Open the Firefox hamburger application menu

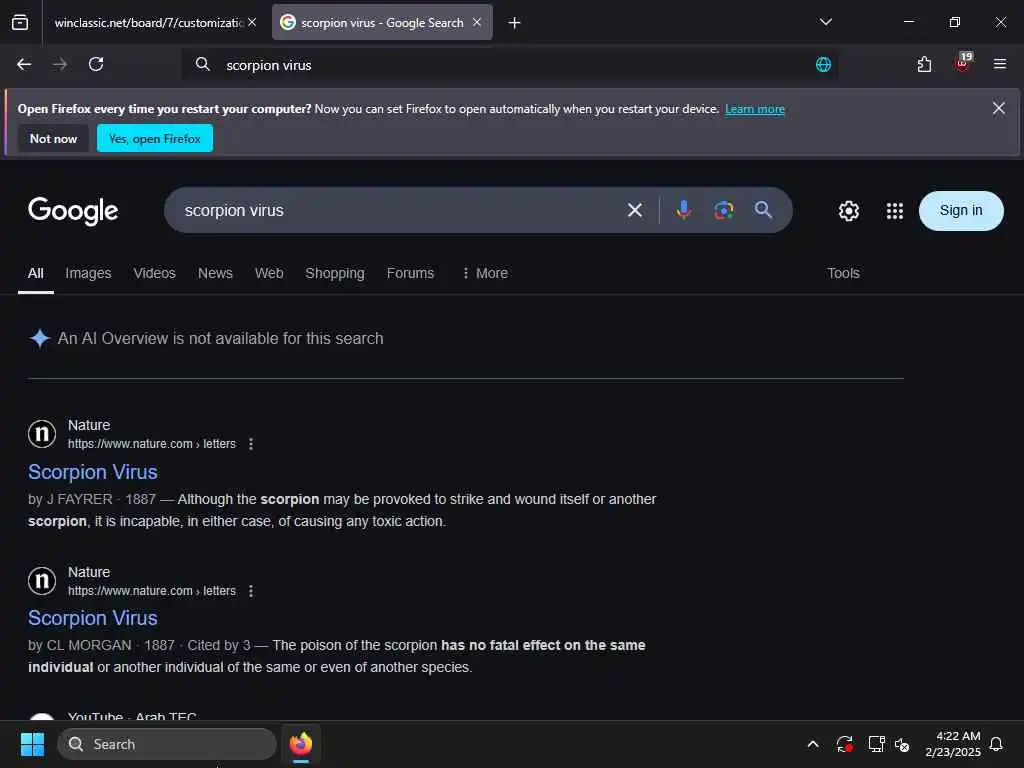click(999, 64)
